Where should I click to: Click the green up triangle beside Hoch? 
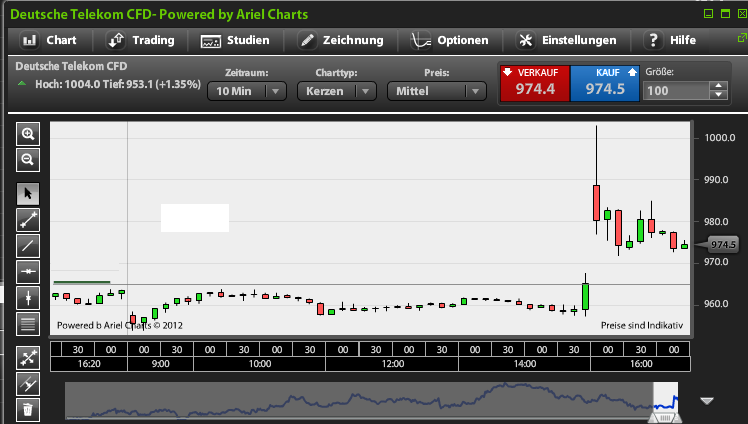pyautogui.click(x=21, y=83)
